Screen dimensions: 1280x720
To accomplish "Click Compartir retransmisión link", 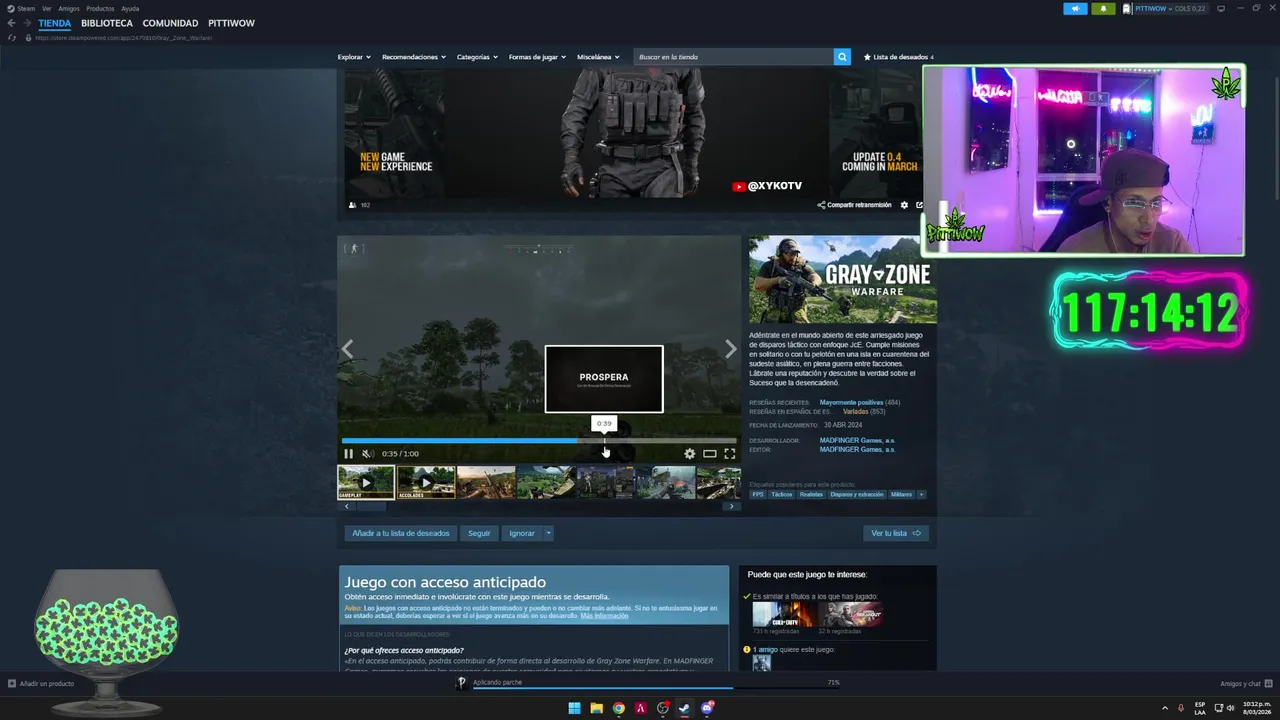I will (x=854, y=205).
